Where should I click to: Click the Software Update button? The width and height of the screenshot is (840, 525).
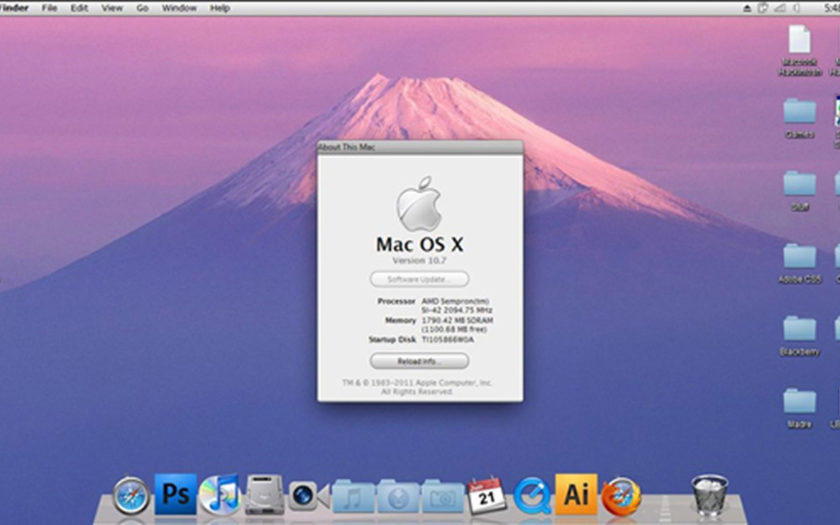click(x=419, y=279)
